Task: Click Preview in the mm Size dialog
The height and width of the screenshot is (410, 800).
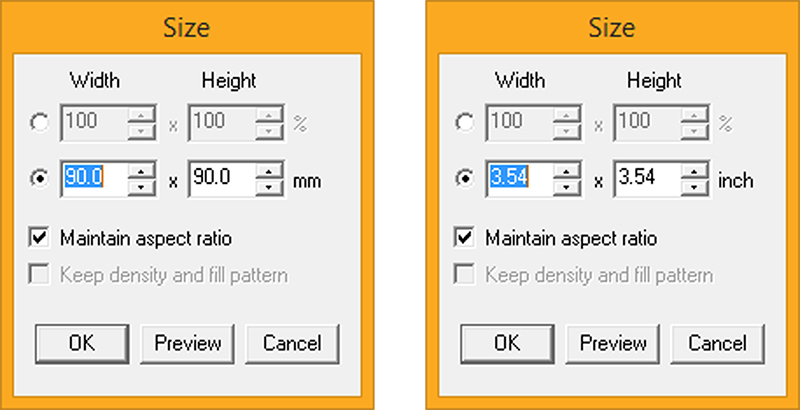Action: (187, 343)
